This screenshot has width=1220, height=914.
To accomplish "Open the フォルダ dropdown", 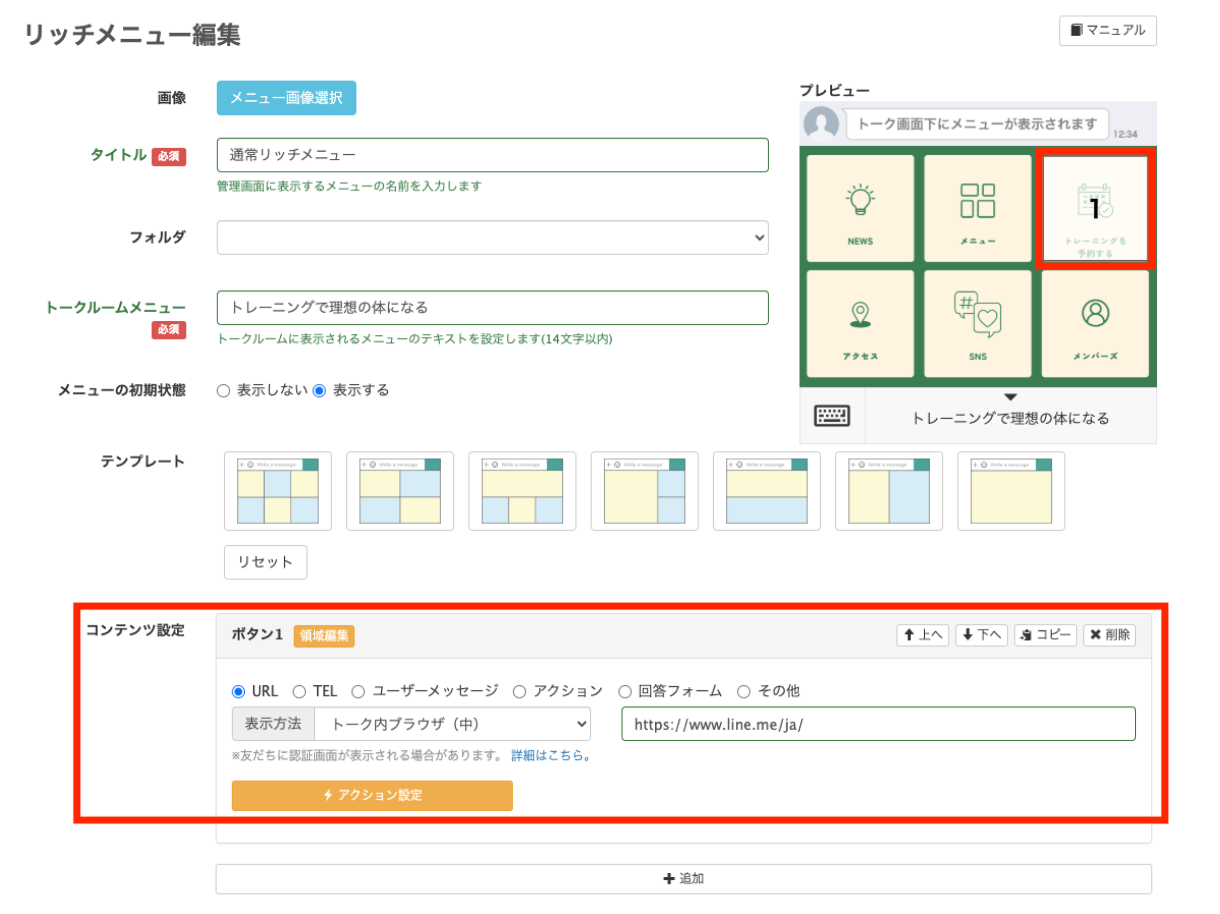I will coord(492,237).
